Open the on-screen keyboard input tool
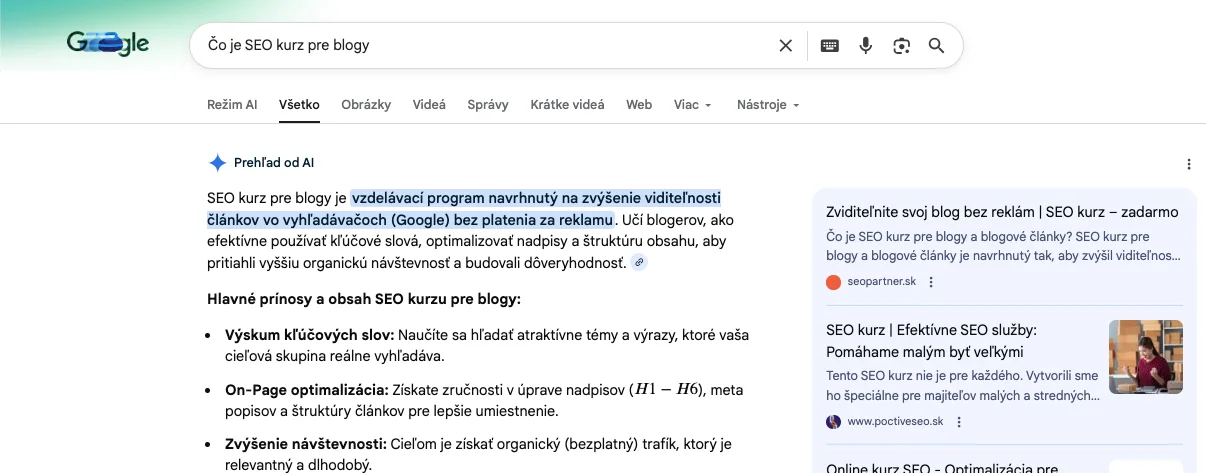The width and height of the screenshot is (1206, 473). click(x=829, y=45)
